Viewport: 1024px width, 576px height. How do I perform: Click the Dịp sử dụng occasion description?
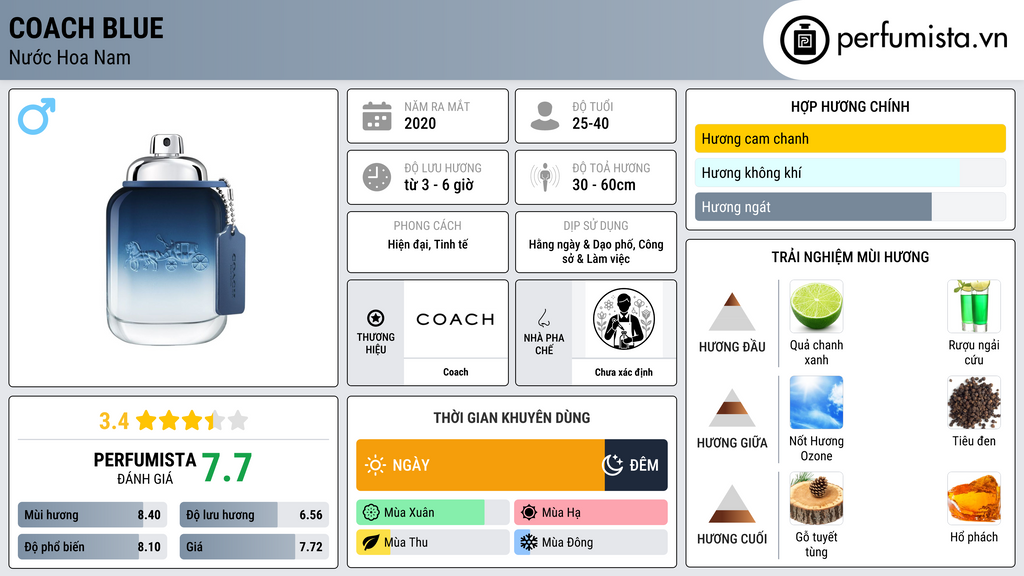tap(596, 251)
